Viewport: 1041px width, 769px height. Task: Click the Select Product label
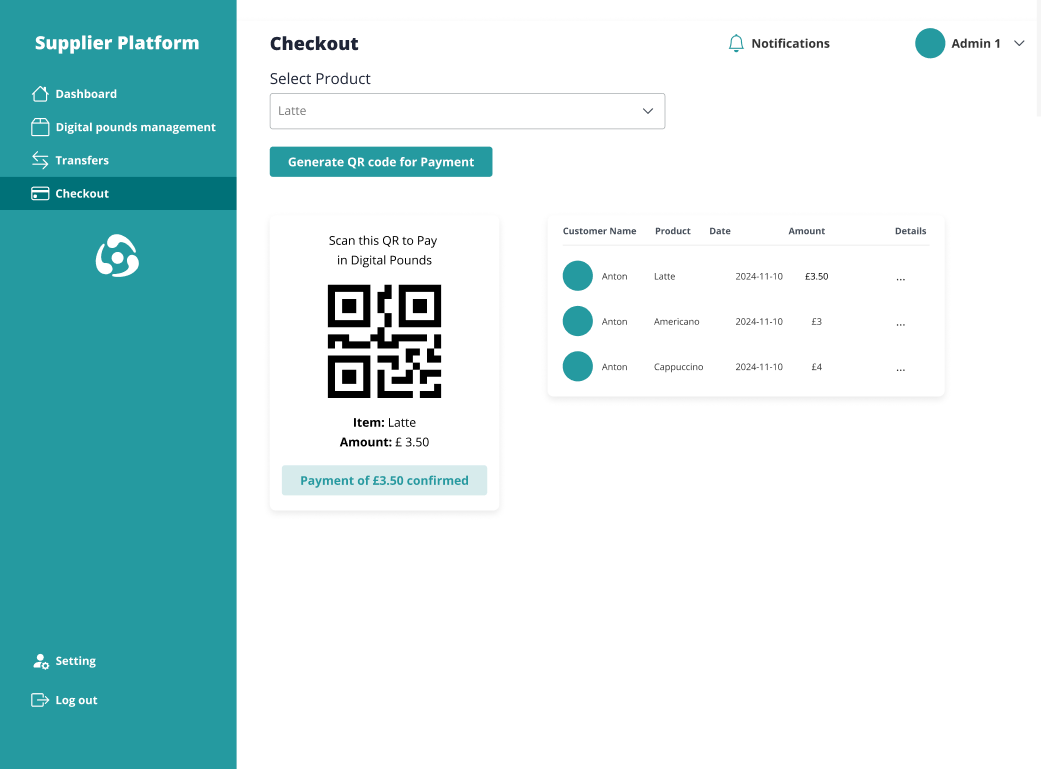pos(320,78)
